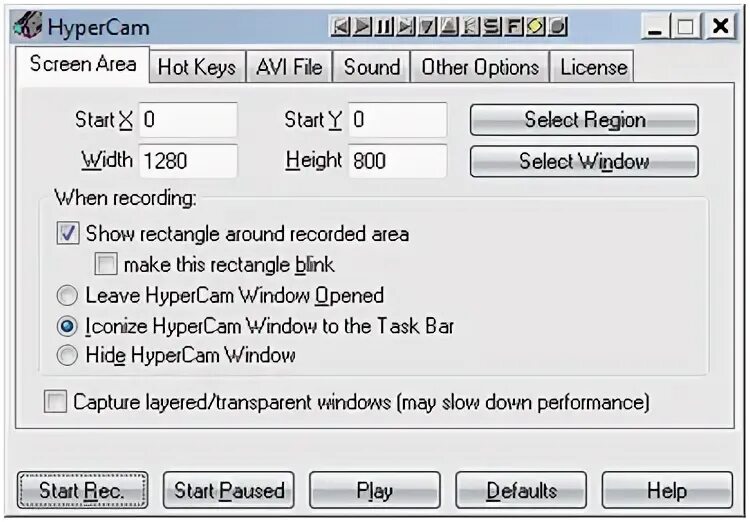Open the Help button
Viewport: 750px width, 522px height.
pos(667,490)
